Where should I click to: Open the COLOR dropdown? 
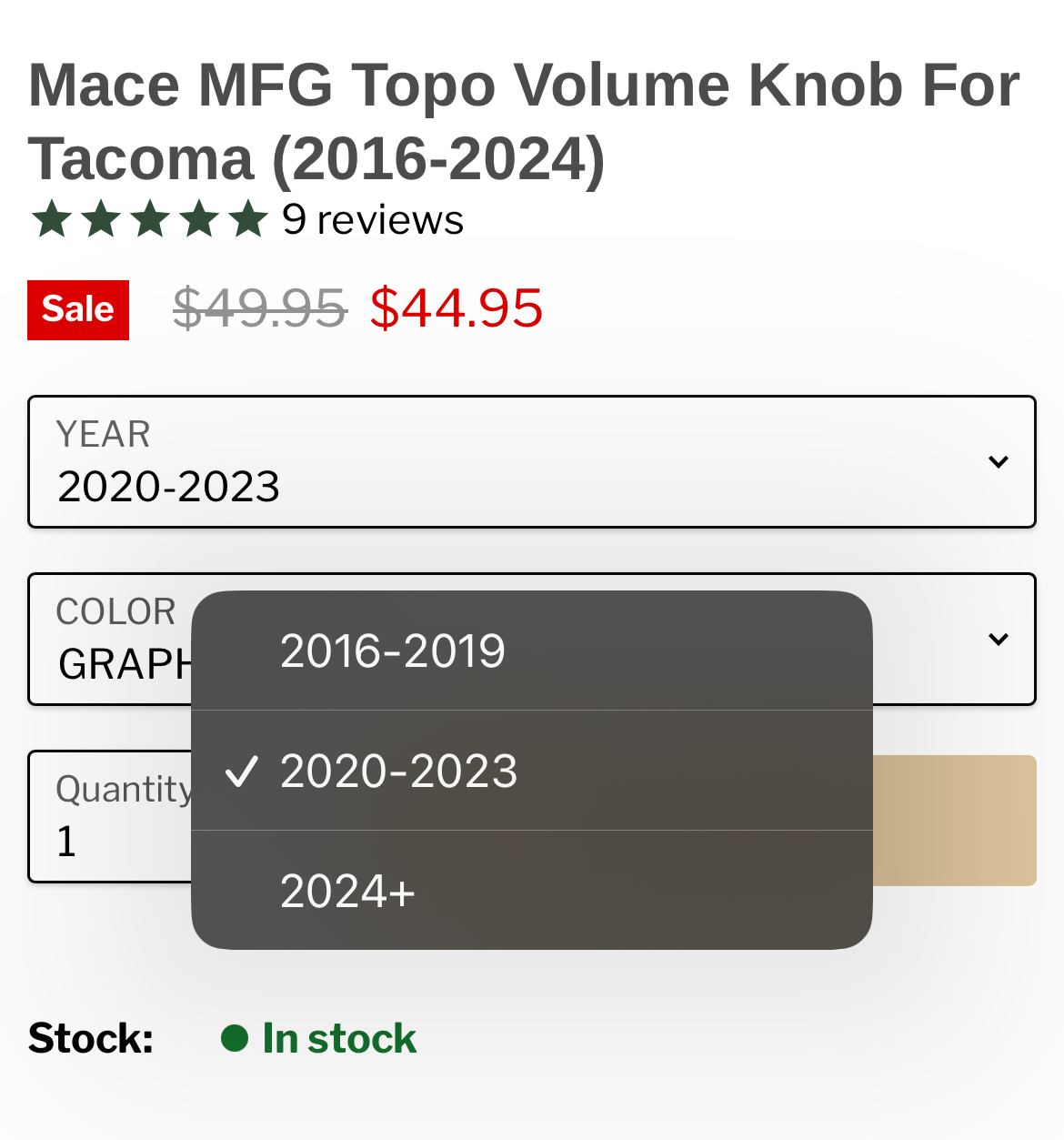tap(532, 639)
